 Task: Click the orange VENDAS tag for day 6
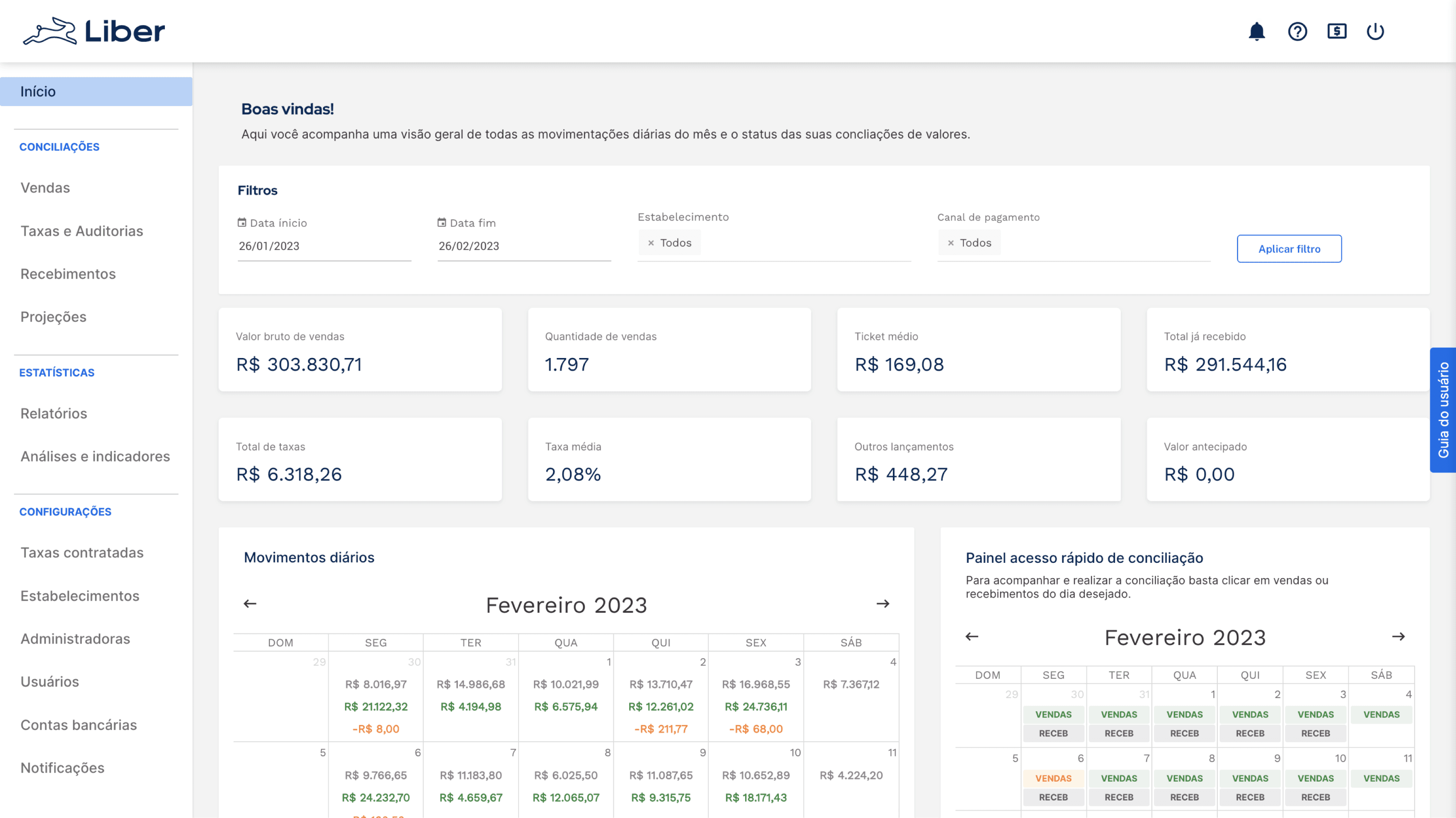point(1052,778)
